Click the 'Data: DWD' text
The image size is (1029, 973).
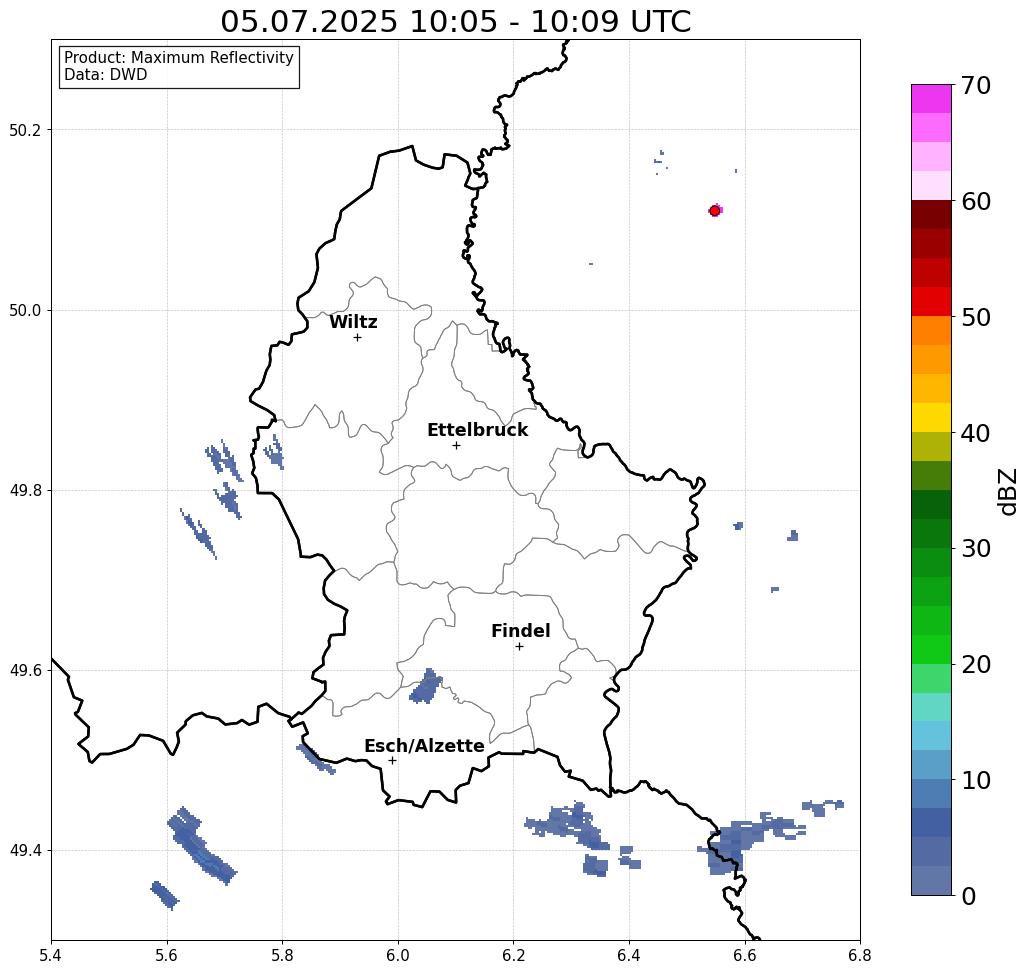click(106, 75)
